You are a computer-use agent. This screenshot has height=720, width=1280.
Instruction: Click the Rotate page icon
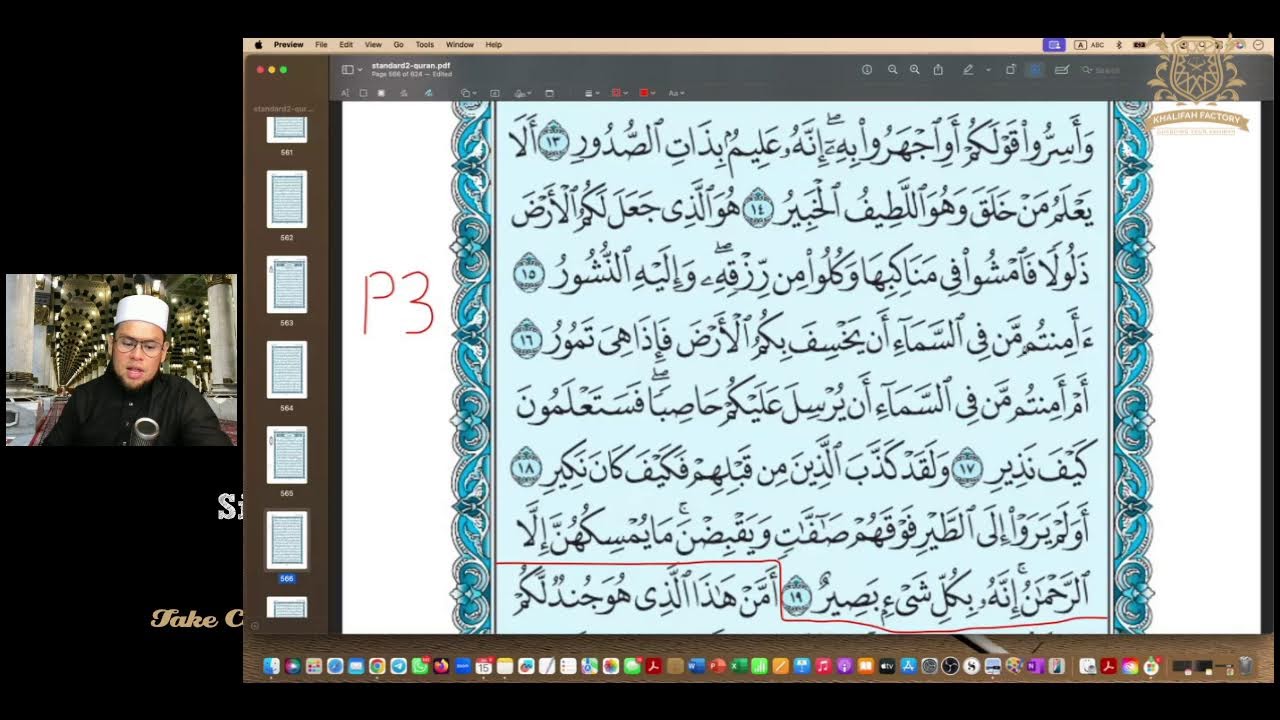pos(1010,70)
